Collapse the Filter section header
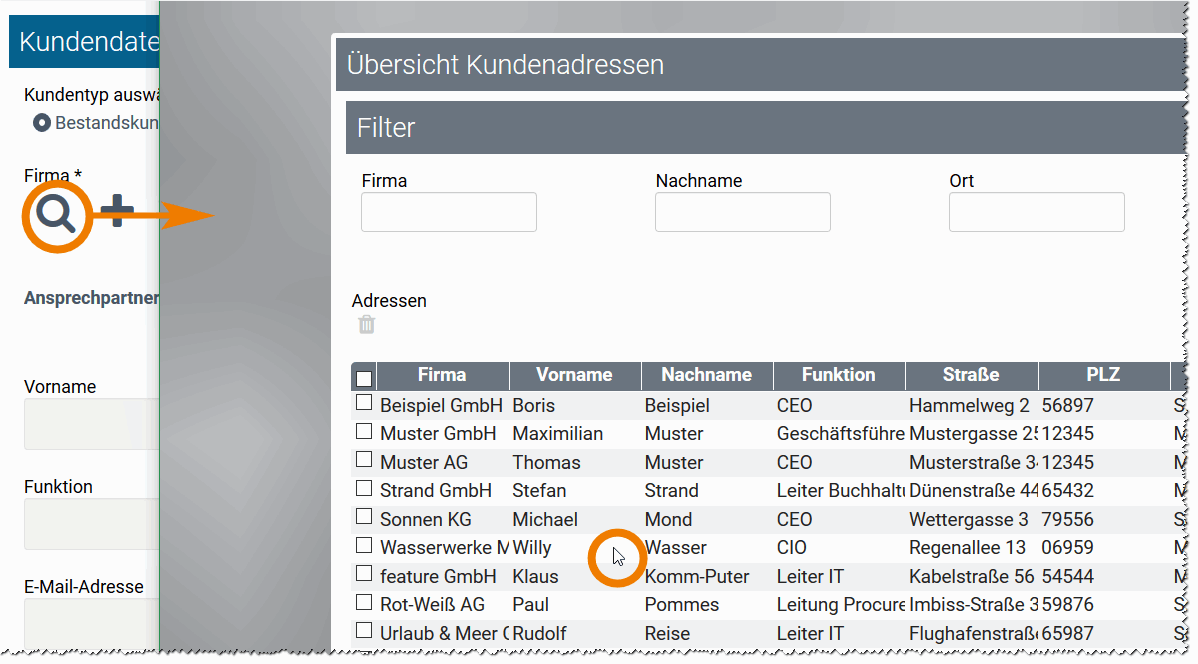 click(x=388, y=127)
